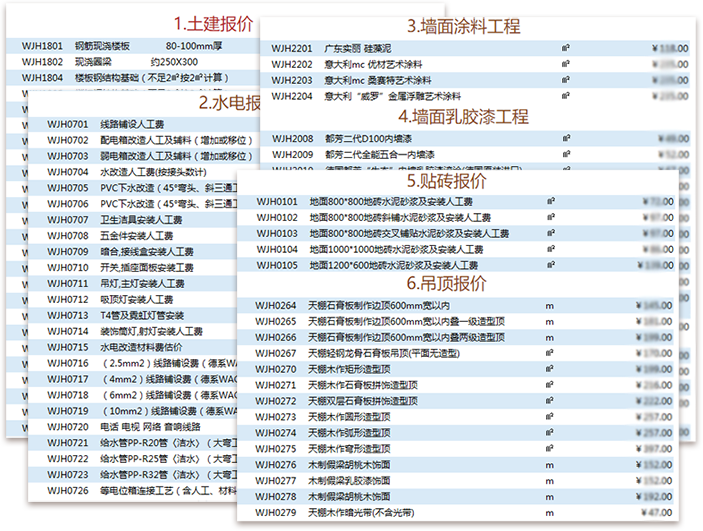Select the code cell "WJH0103"
This screenshot has width=703, height=531.
277,234
